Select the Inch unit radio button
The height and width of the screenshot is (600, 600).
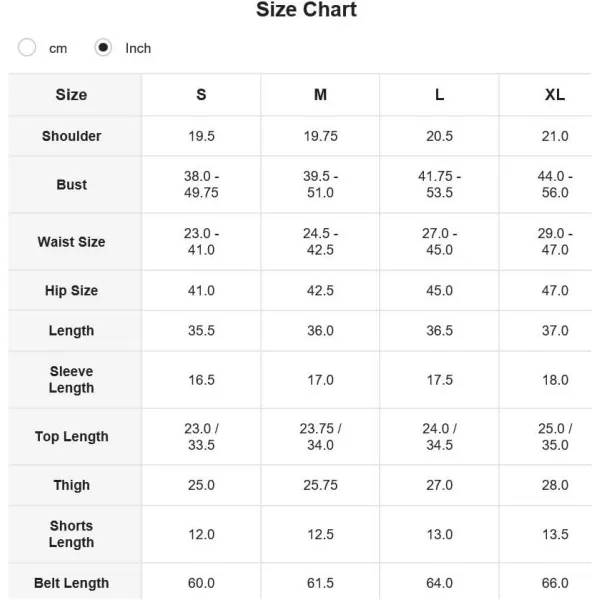click(103, 47)
